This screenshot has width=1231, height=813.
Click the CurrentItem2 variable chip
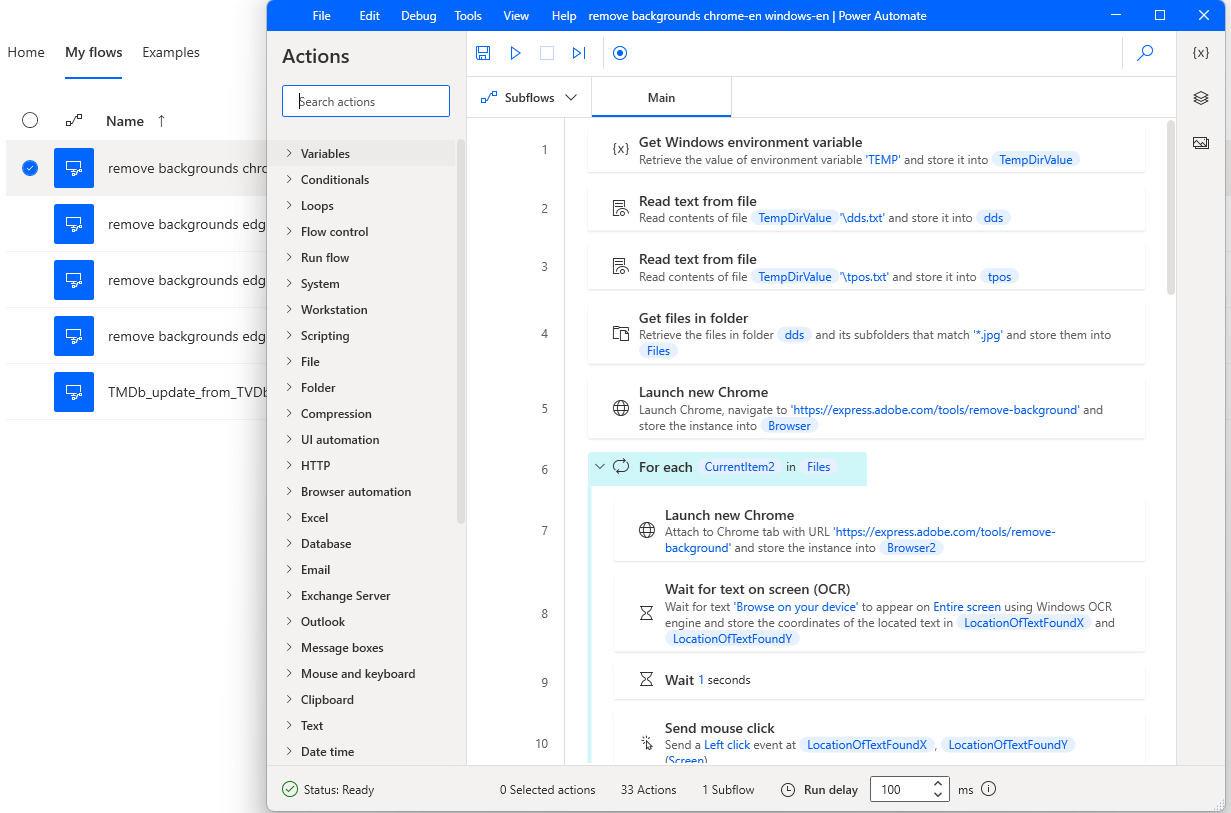tap(739, 466)
